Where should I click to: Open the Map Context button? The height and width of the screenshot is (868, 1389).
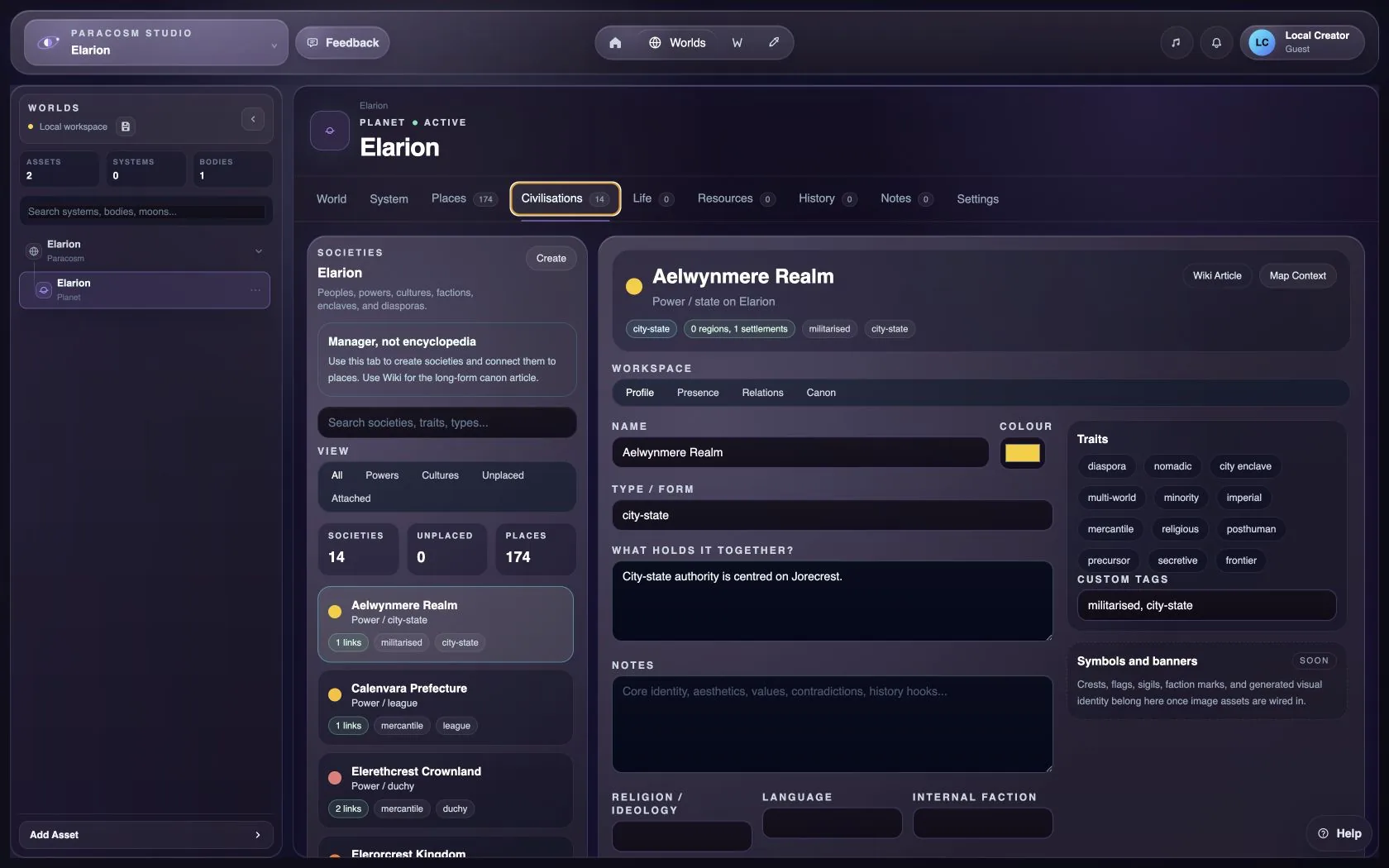tap(1297, 276)
